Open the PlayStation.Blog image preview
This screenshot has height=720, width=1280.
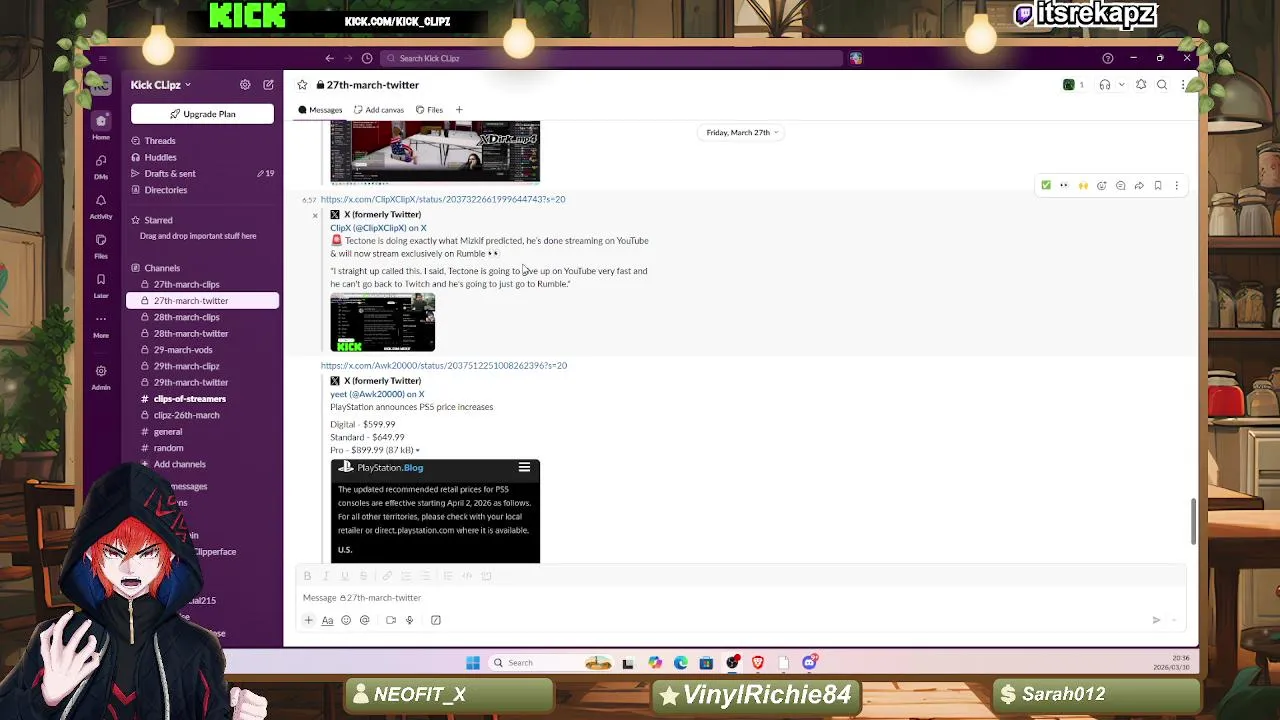(435, 511)
